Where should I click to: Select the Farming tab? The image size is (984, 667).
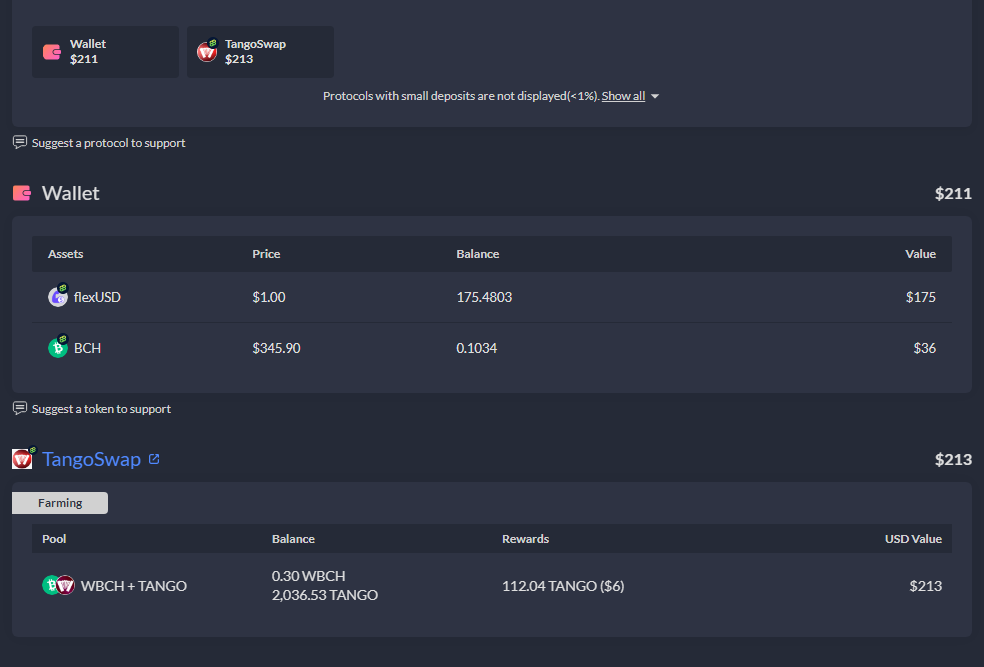coord(60,503)
